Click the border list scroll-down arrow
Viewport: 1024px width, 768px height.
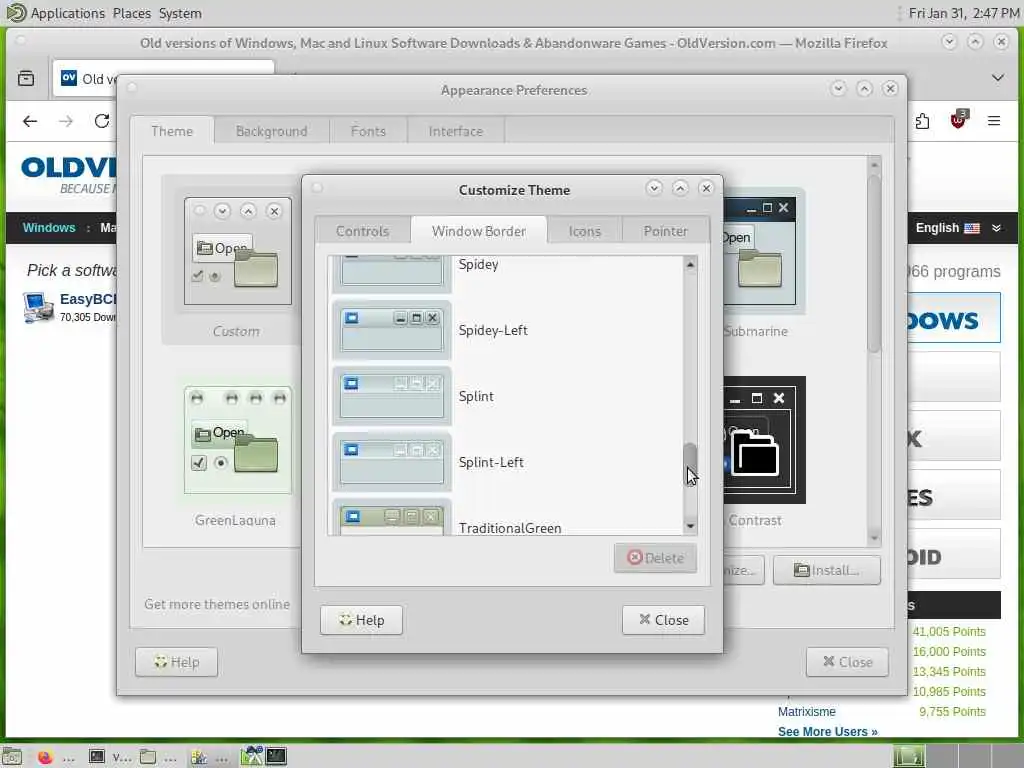click(x=690, y=526)
